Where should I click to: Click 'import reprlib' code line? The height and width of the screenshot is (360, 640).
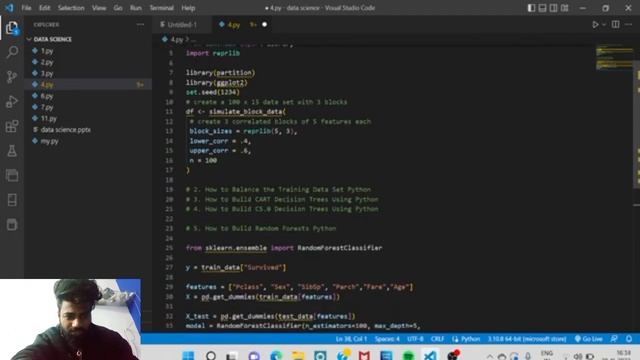[x=213, y=53]
